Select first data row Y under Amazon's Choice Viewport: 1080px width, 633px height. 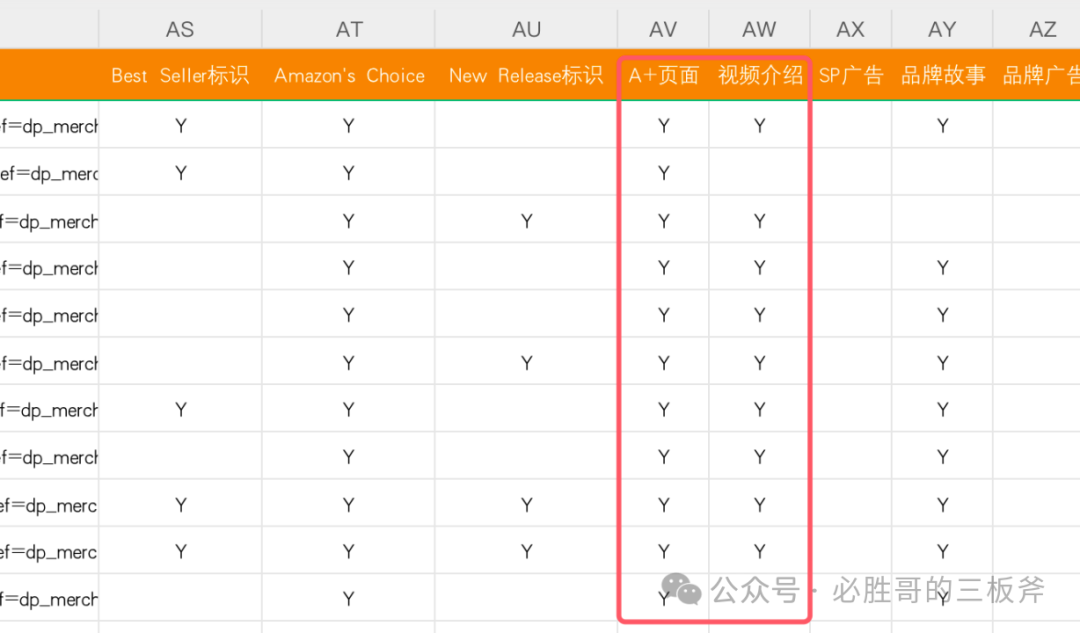point(349,126)
